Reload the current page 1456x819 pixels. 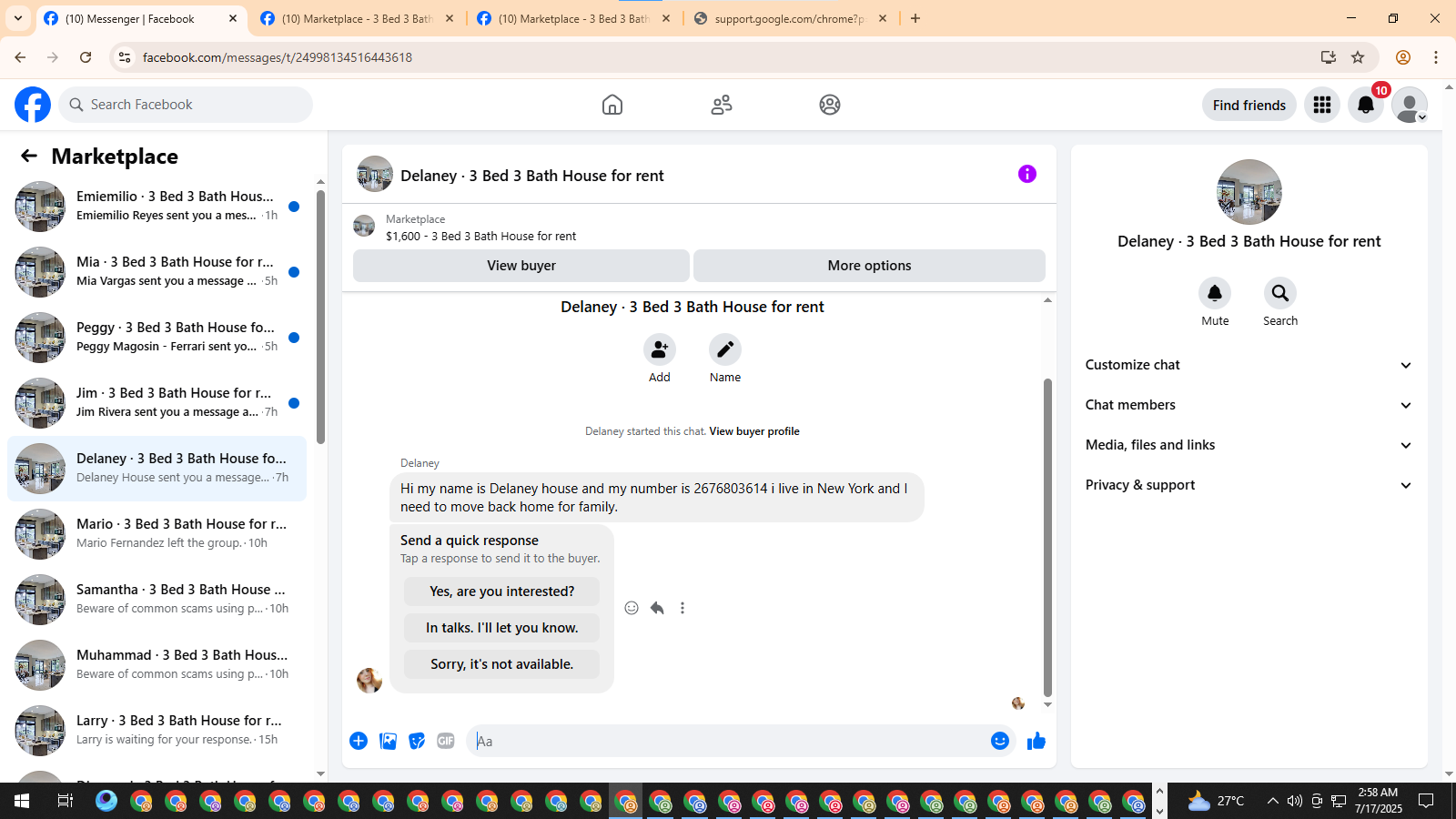coord(86,57)
